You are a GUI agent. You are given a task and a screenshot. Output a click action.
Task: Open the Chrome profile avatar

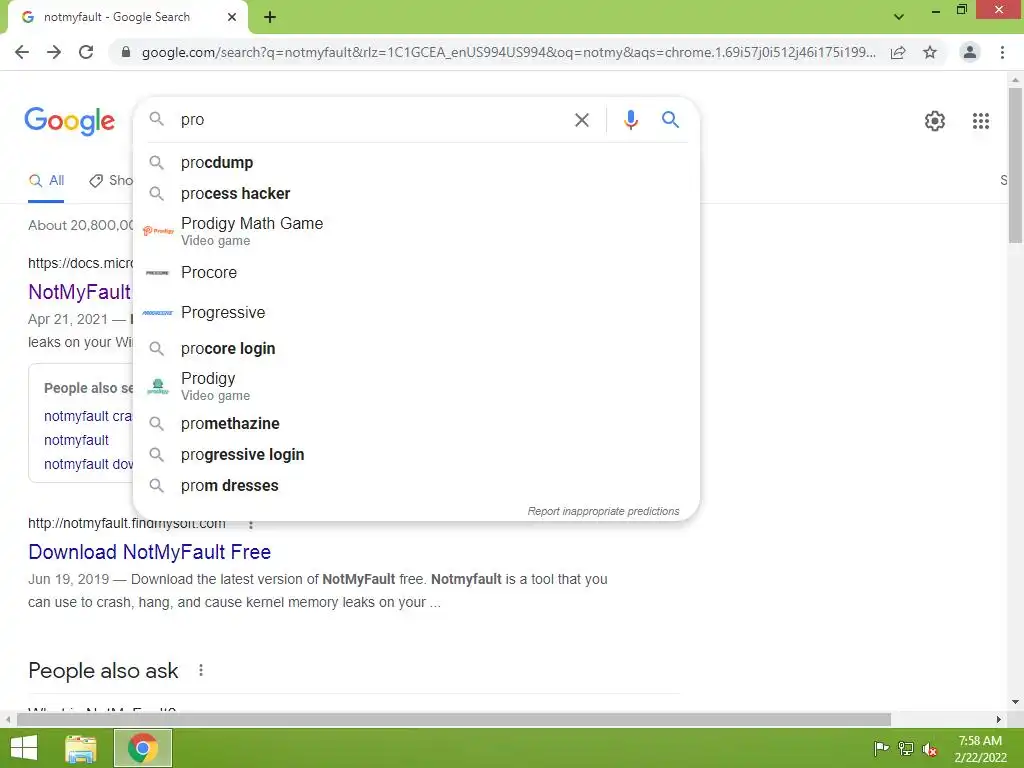(x=970, y=52)
